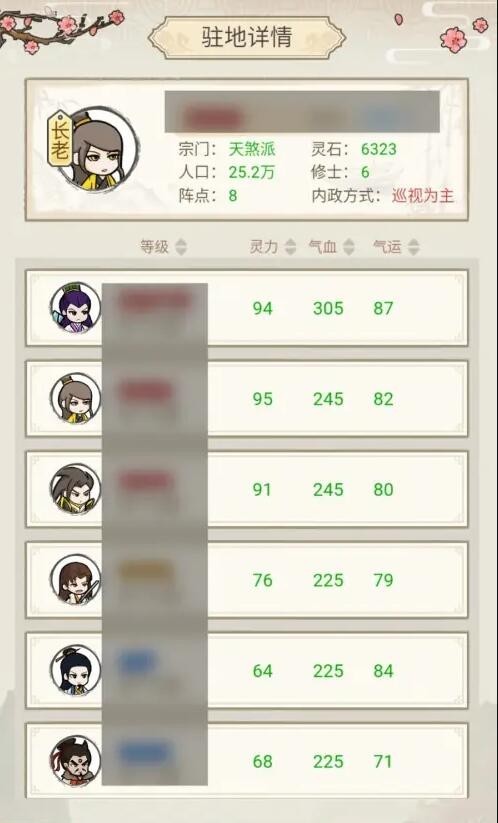Sort cultivators by 灵力 column

tap(272, 247)
